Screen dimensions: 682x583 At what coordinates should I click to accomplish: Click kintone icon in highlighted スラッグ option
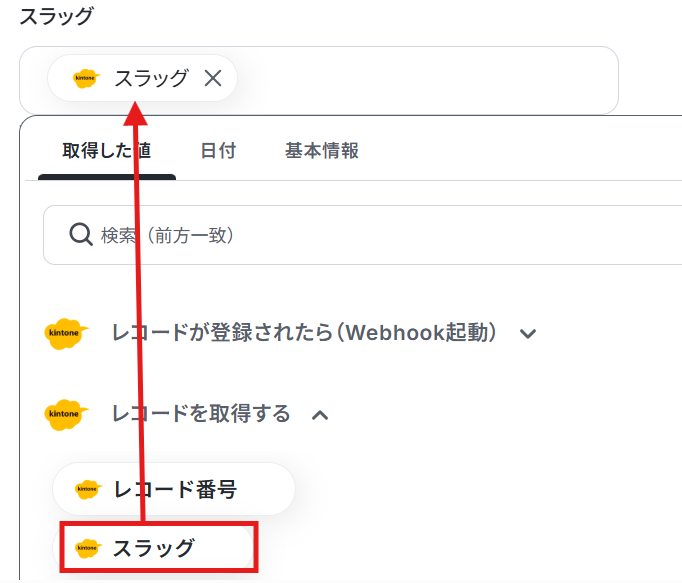(88, 547)
